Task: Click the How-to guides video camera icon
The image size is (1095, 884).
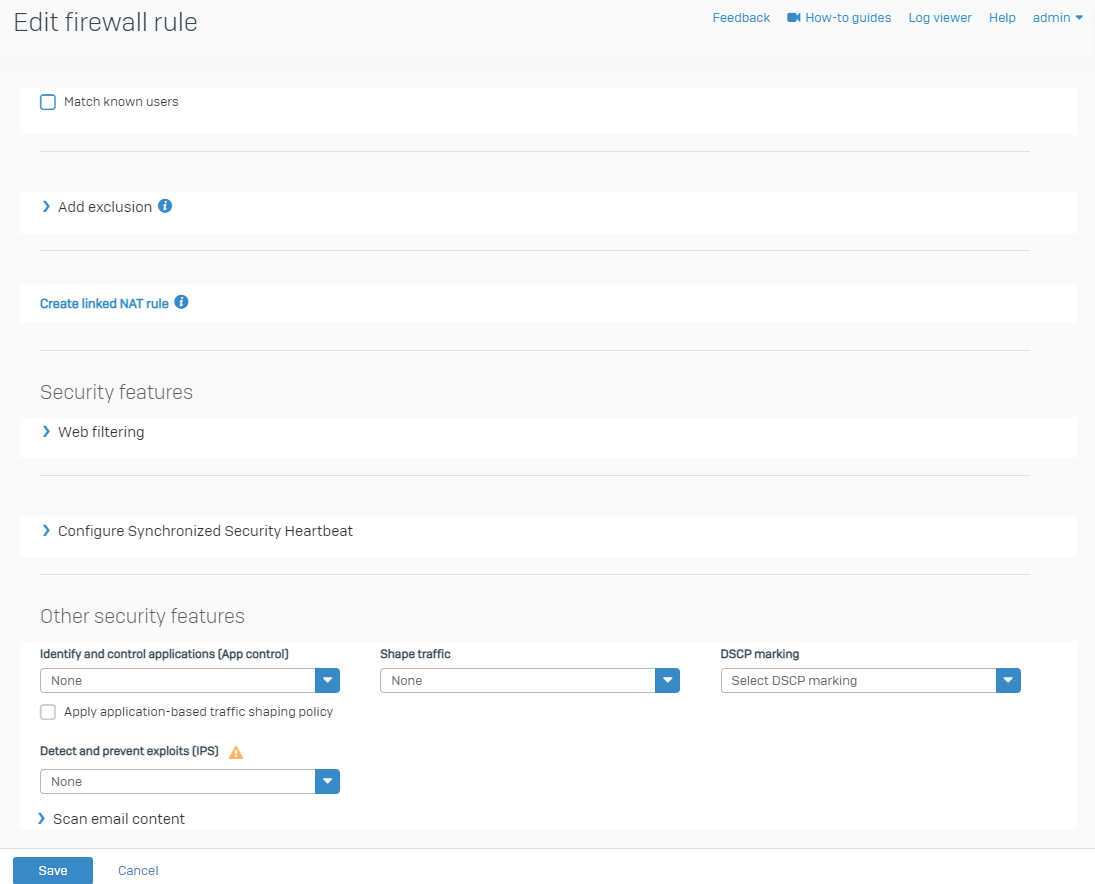Action: click(794, 18)
